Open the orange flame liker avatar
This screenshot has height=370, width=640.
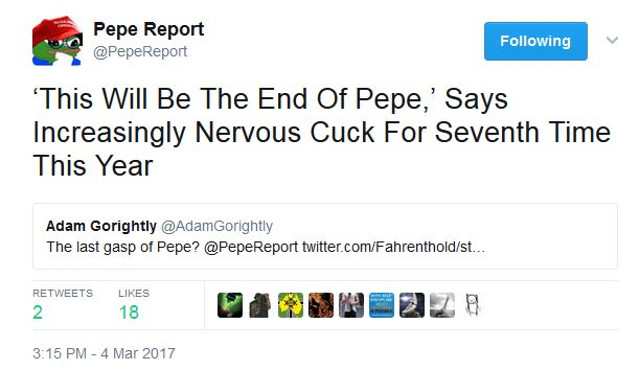click(x=321, y=305)
